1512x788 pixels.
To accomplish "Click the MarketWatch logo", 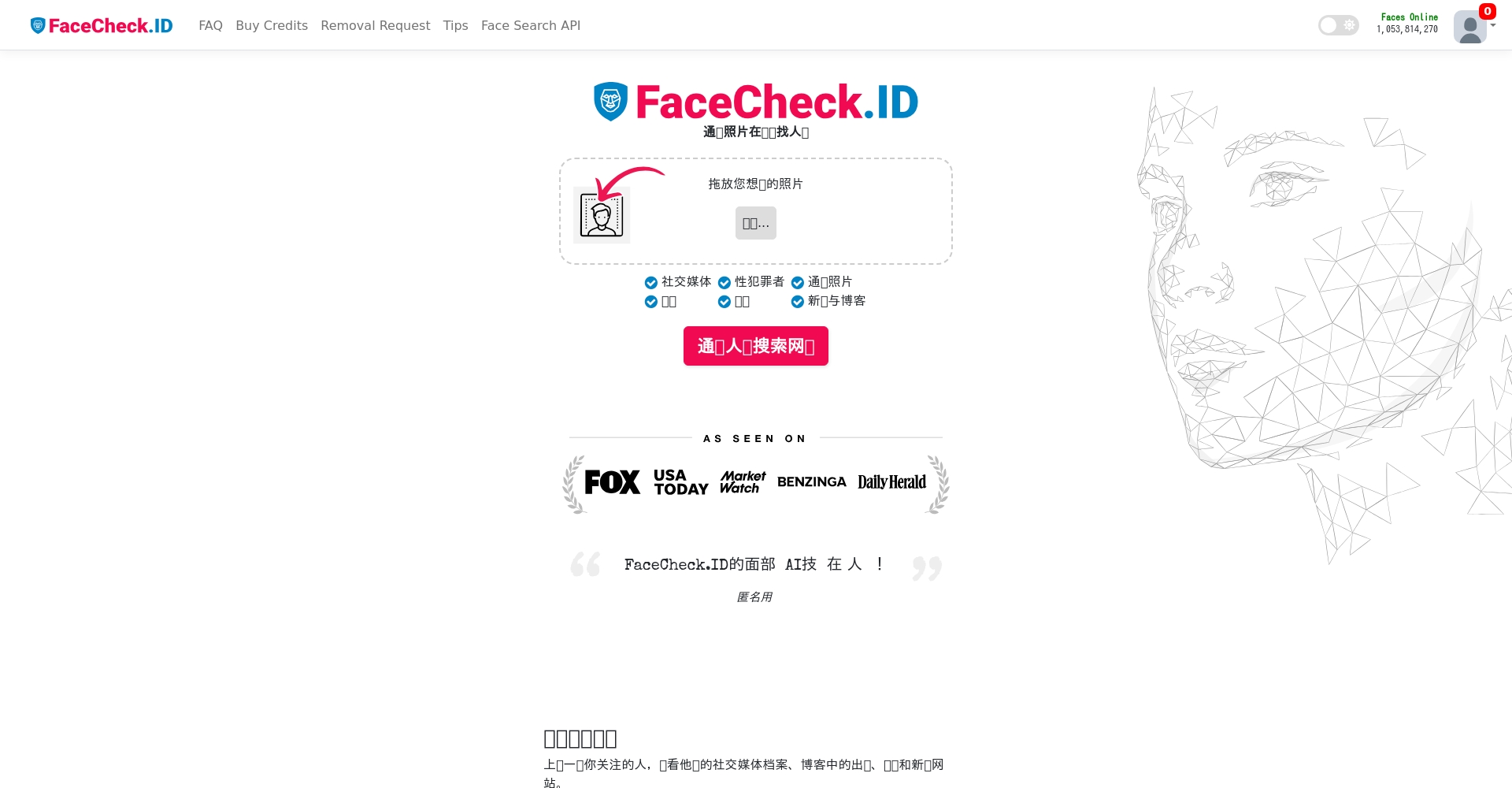I will coord(743,482).
